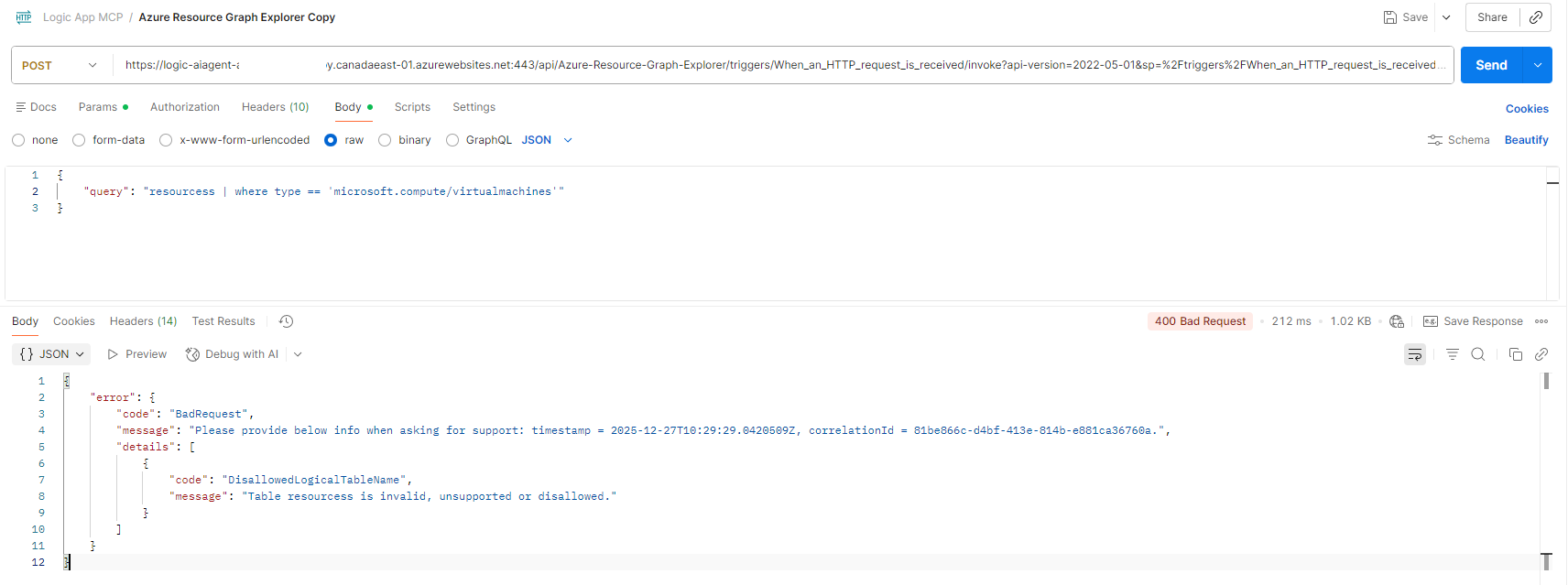Open the Headers (14) response tab
The height and width of the screenshot is (585, 1568).
click(143, 321)
